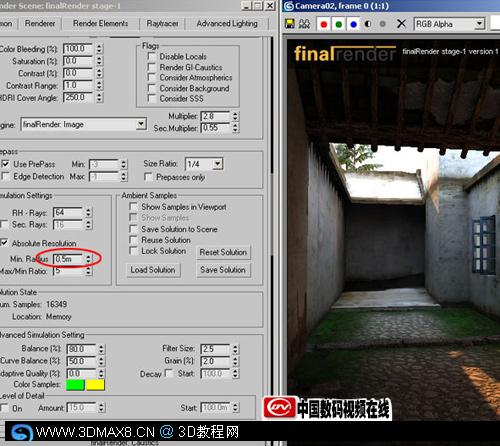The image size is (500, 446).
Task: Enable the Reuse Solution checkbox
Action: [x=133, y=240]
